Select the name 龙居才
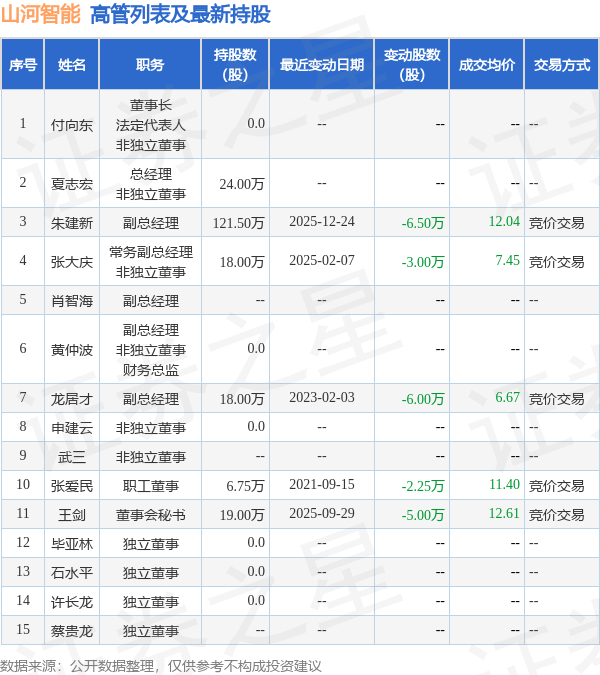This screenshot has height=675, width=600. pos(72,399)
